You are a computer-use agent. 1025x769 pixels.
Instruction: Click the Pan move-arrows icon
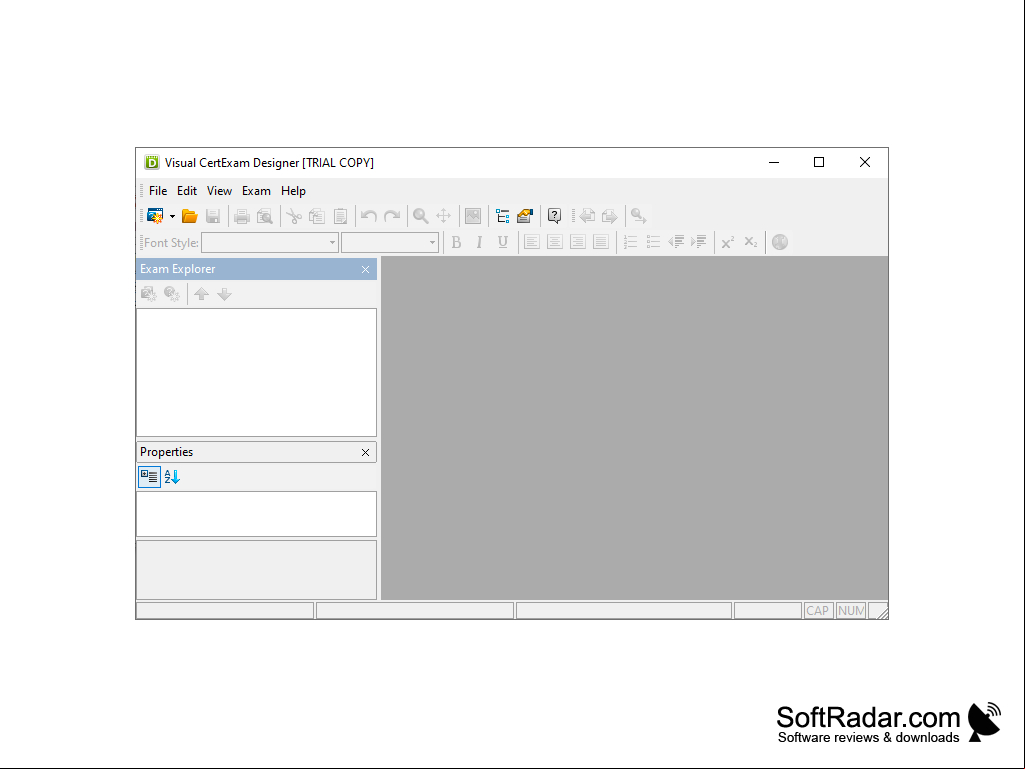click(443, 216)
